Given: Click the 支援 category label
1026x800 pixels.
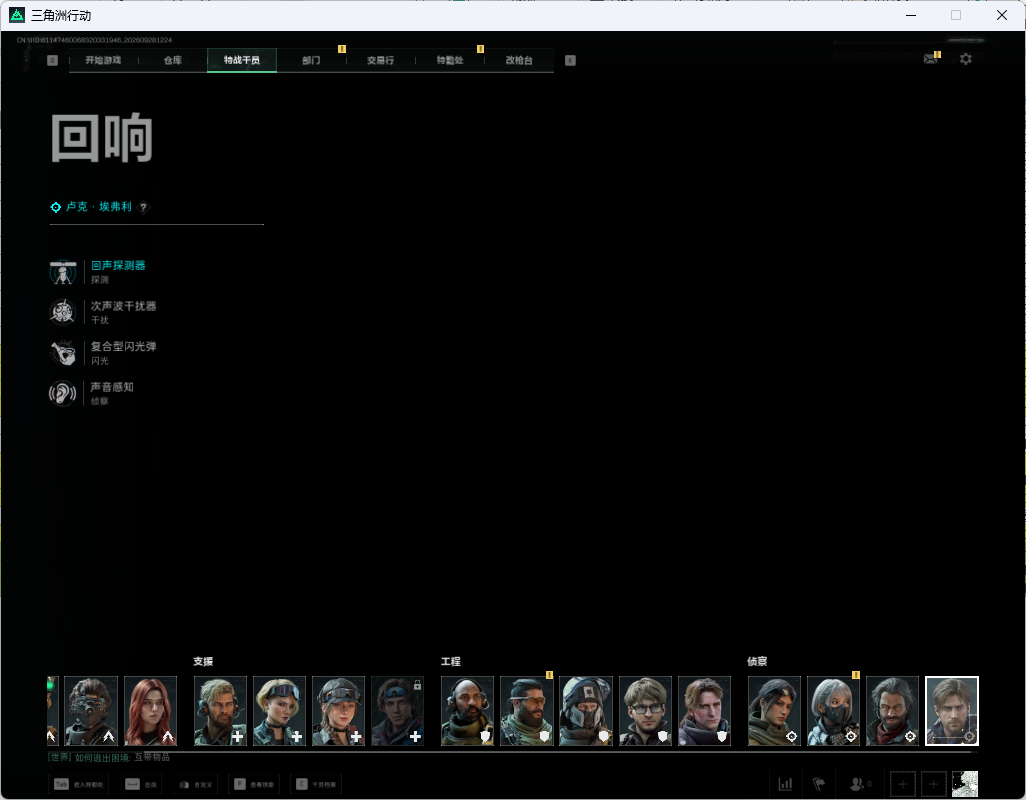Looking at the screenshot, I should 203,661.
